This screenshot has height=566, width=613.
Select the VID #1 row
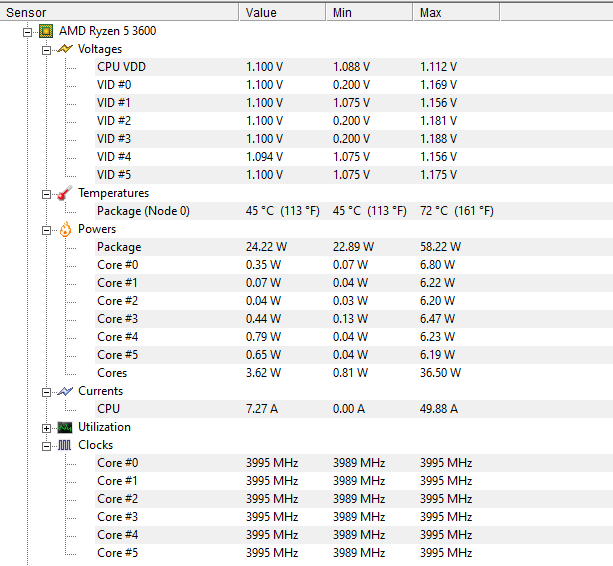pyautogui.click(x=354, y=103)
